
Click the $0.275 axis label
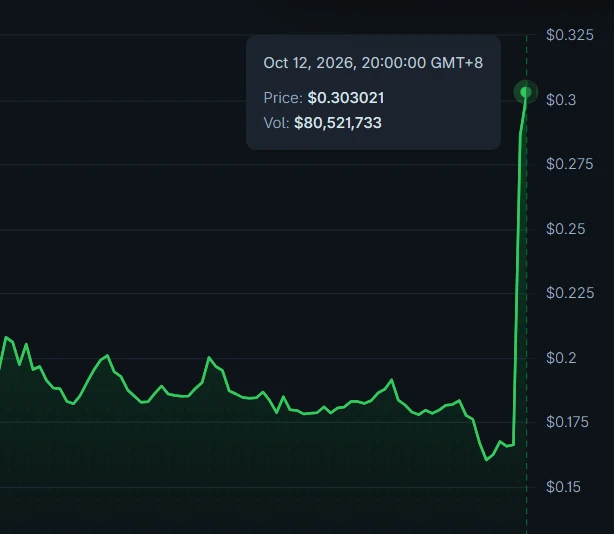[x=570, y=164]
